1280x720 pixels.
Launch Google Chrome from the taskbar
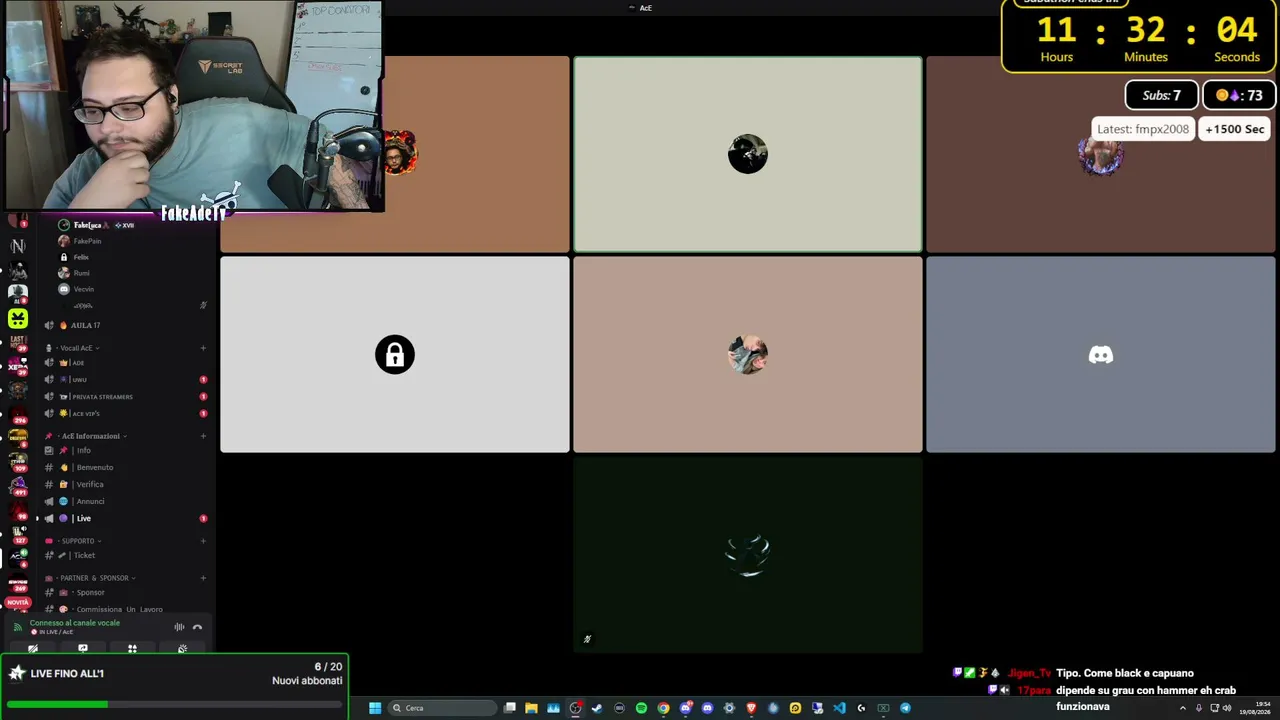click(663, 708)
